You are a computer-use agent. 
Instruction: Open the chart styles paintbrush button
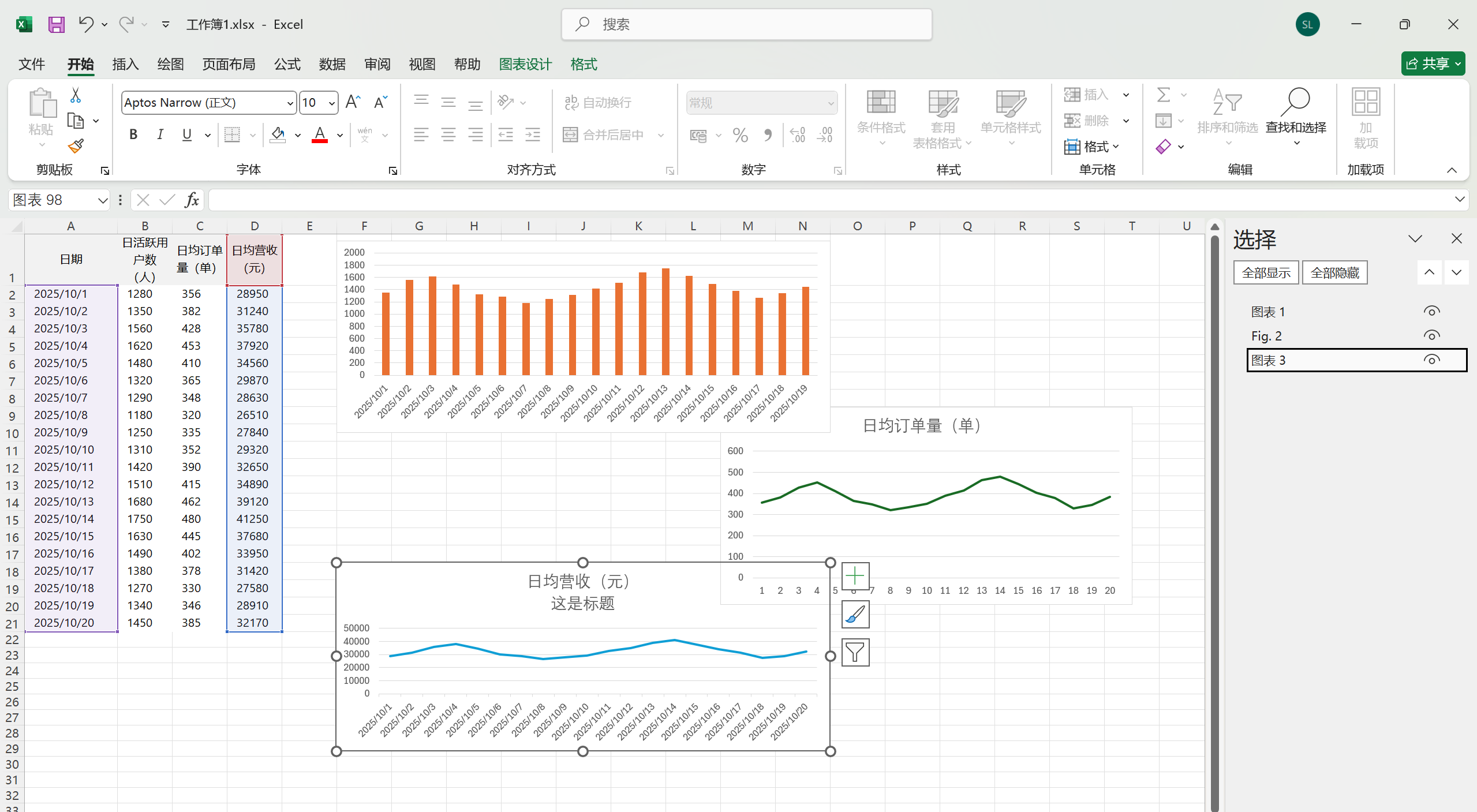(855, 614)
